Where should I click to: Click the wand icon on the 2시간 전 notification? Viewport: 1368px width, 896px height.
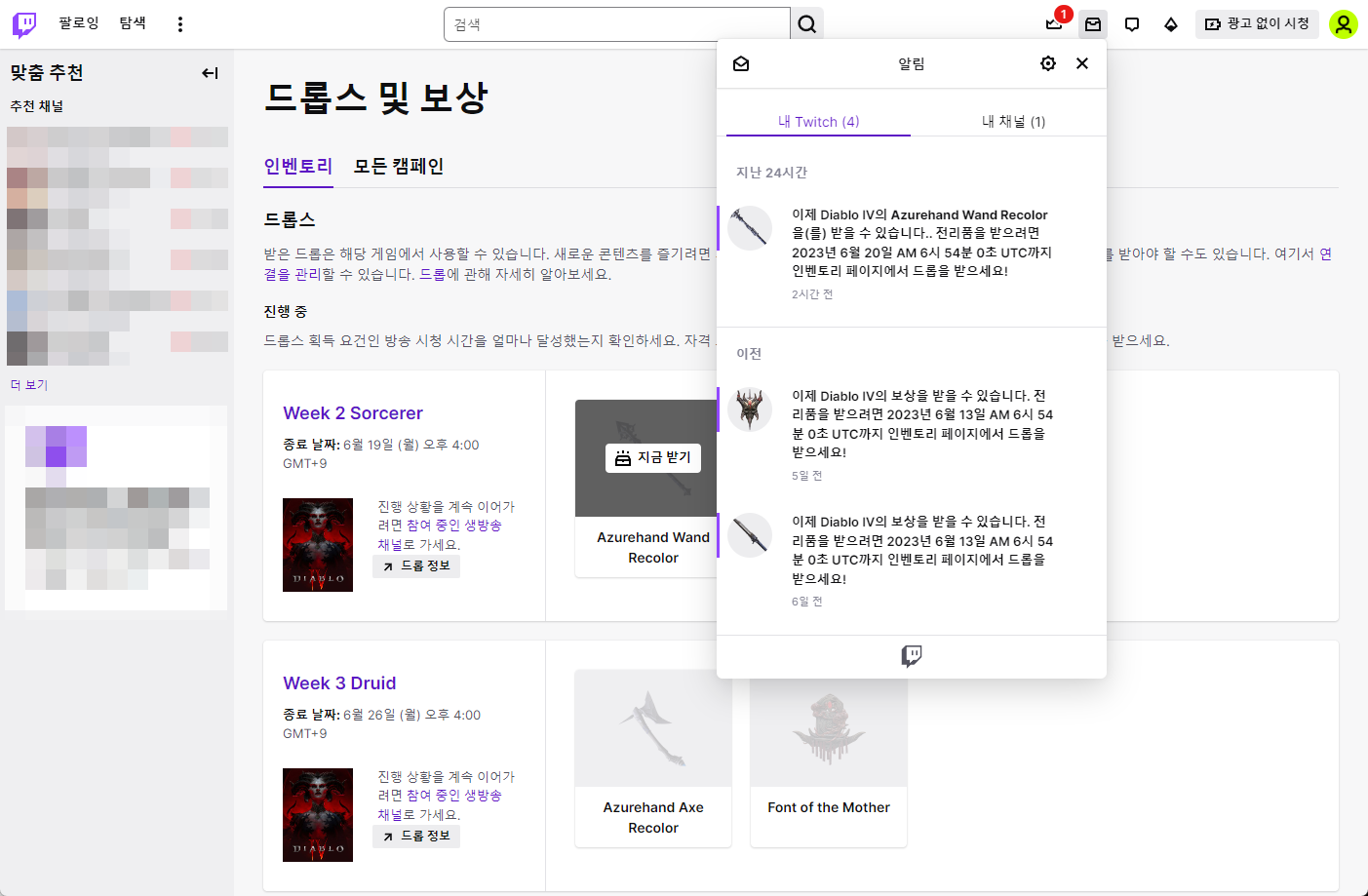click(x=750, y=228)
